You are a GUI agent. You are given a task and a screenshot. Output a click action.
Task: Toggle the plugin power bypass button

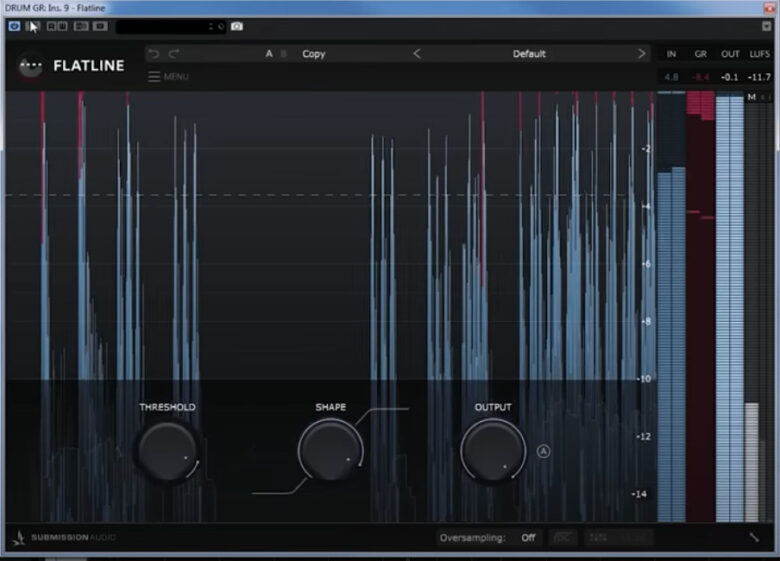(14, 26)
